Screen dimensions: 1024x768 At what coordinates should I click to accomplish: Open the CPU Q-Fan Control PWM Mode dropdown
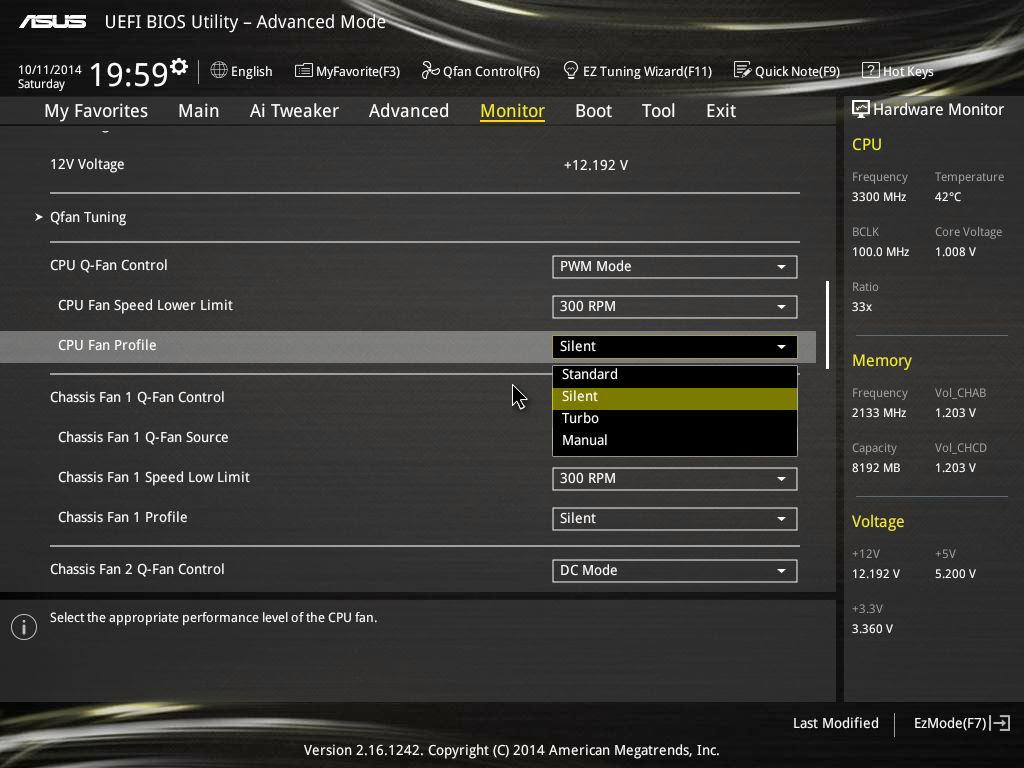674,266
